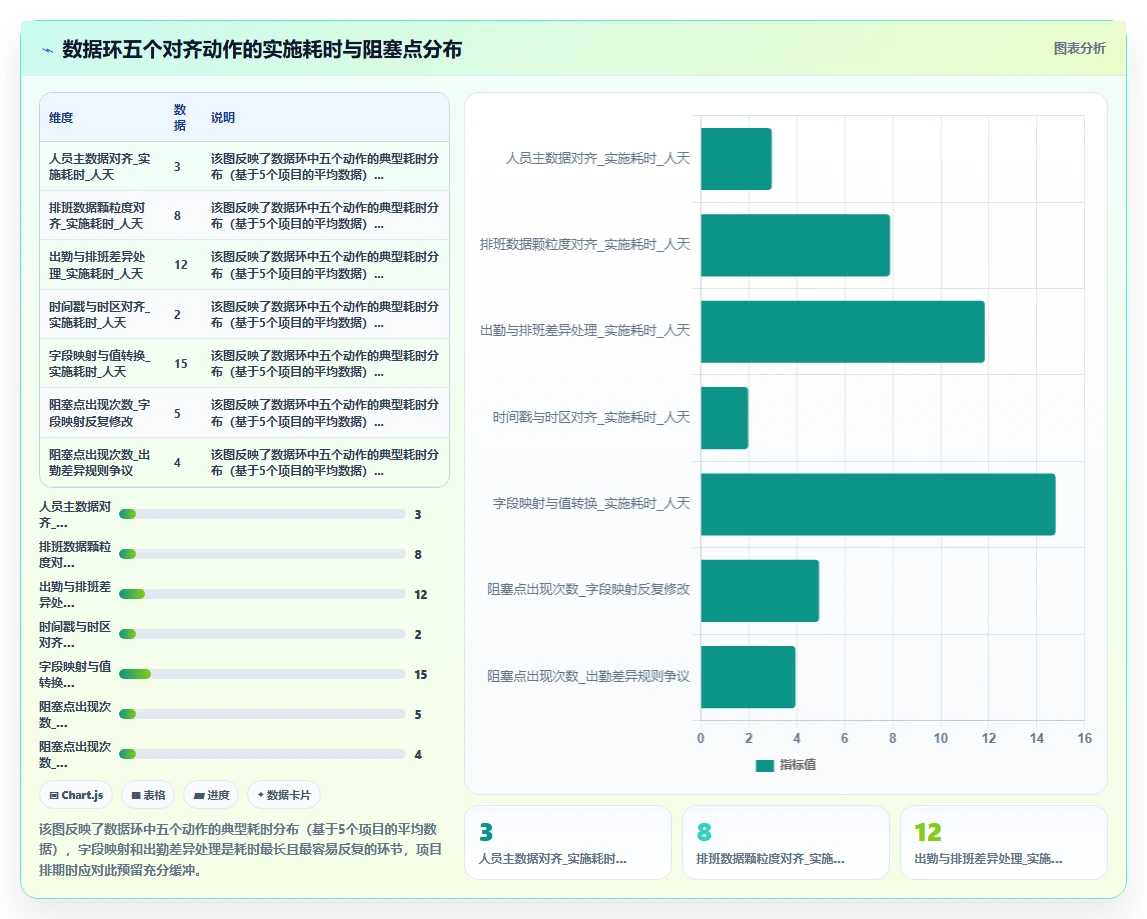Select the 数据卡片 tag chip
The width and height of the screenshot is (1147, 919).
pyautogui.click(x=284, y=795)
